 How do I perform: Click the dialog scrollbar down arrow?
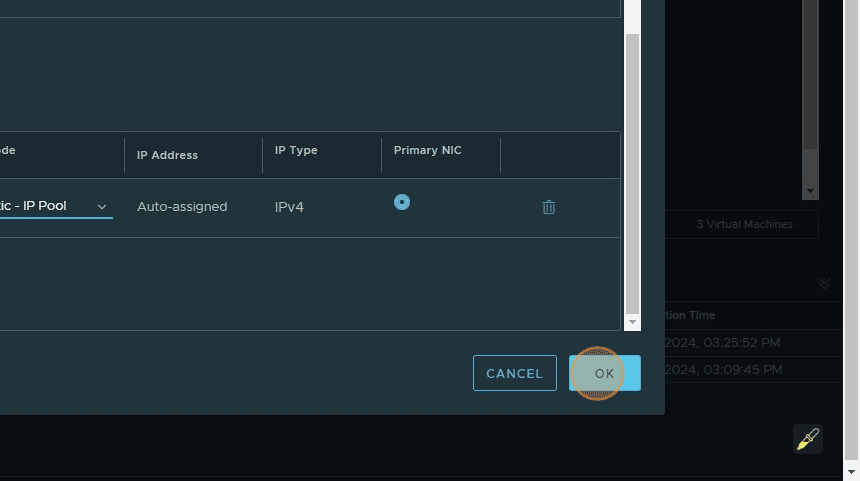(x=632, y=322)
